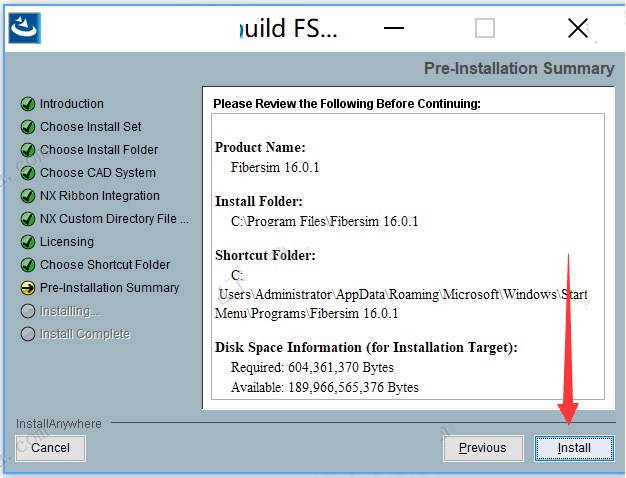Click the checkmark icon for NX Ribbon Integration
Screen dimensions: 626x478
28,196
